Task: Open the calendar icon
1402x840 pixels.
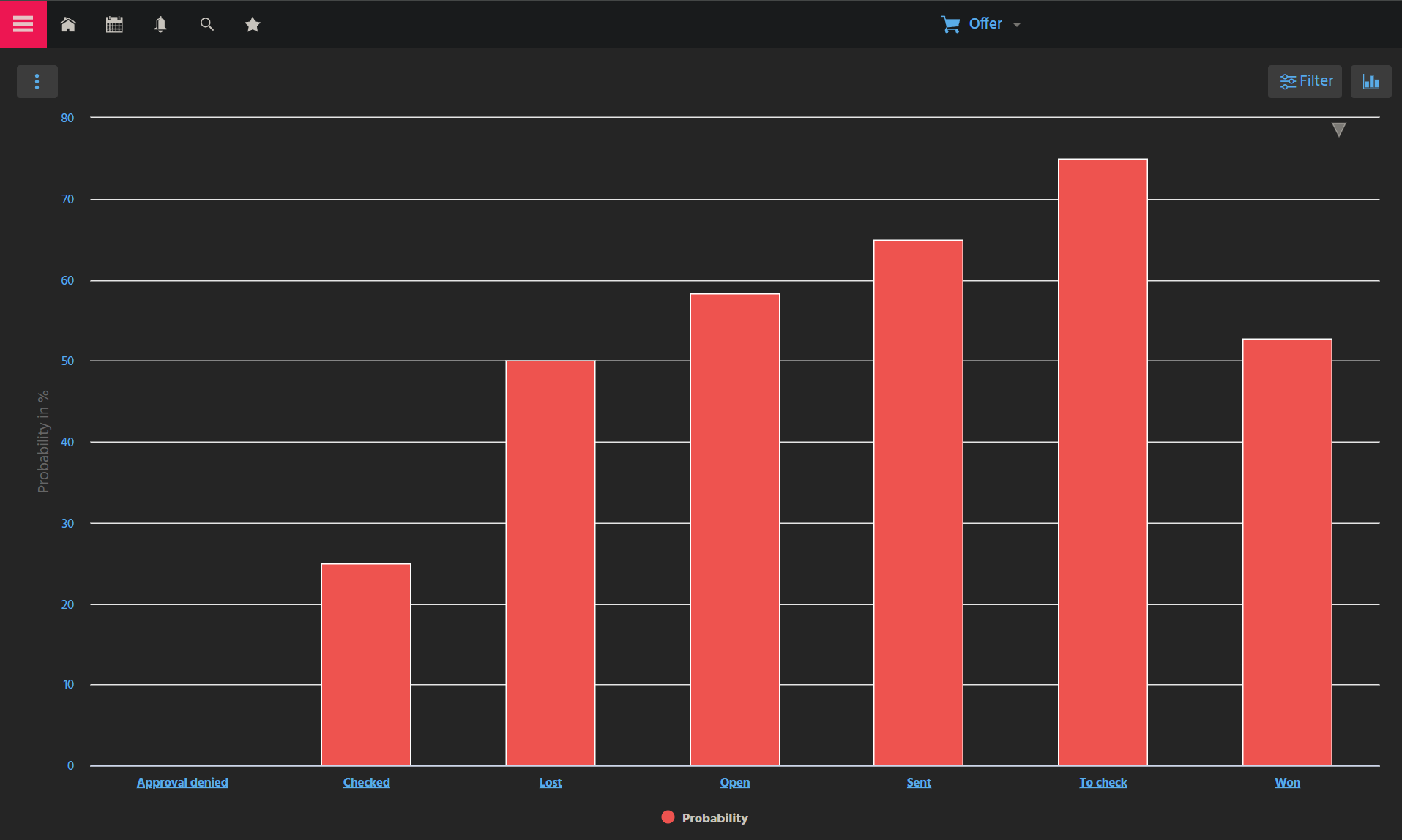Action: pos(114,24)
